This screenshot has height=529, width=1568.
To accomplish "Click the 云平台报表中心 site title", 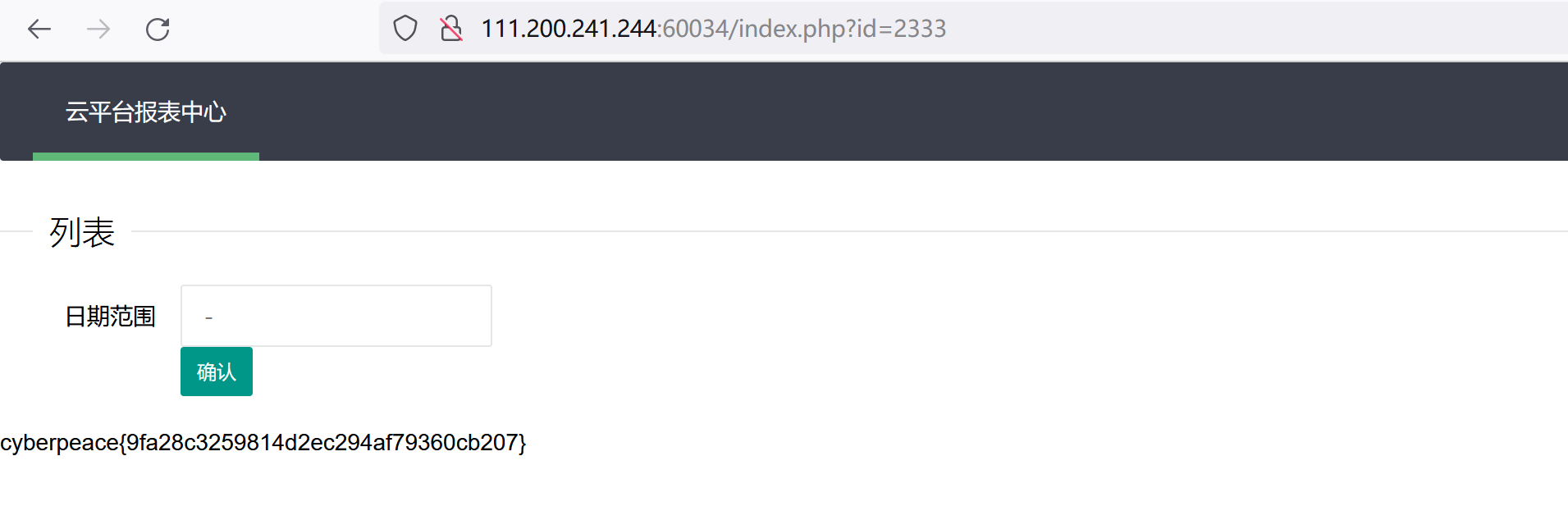I will 146,112.
